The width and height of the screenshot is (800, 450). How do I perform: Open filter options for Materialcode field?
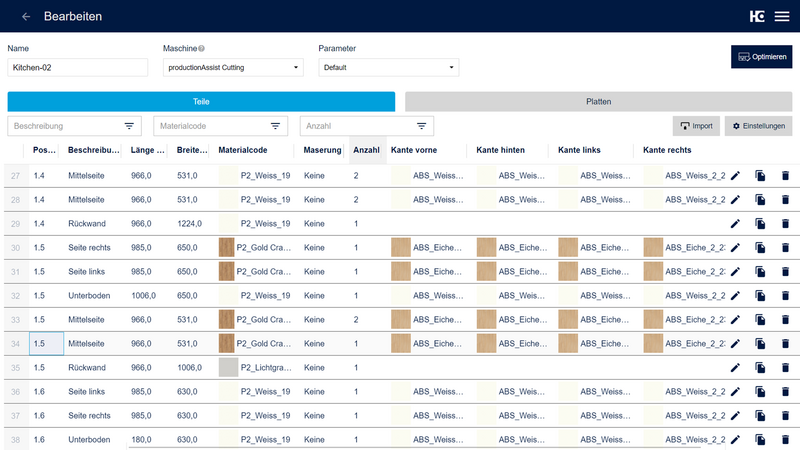coord(275,126)
